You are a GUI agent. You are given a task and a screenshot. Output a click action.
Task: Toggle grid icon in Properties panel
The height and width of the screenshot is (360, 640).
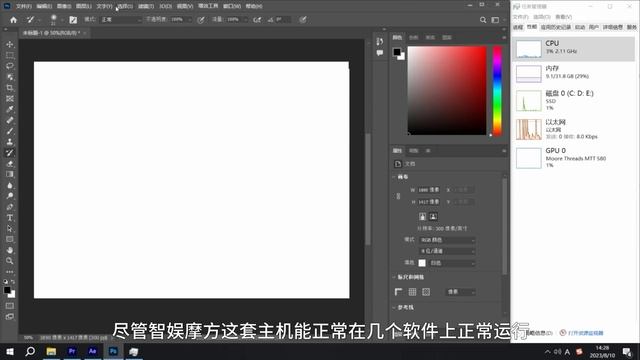click(412, 292)
